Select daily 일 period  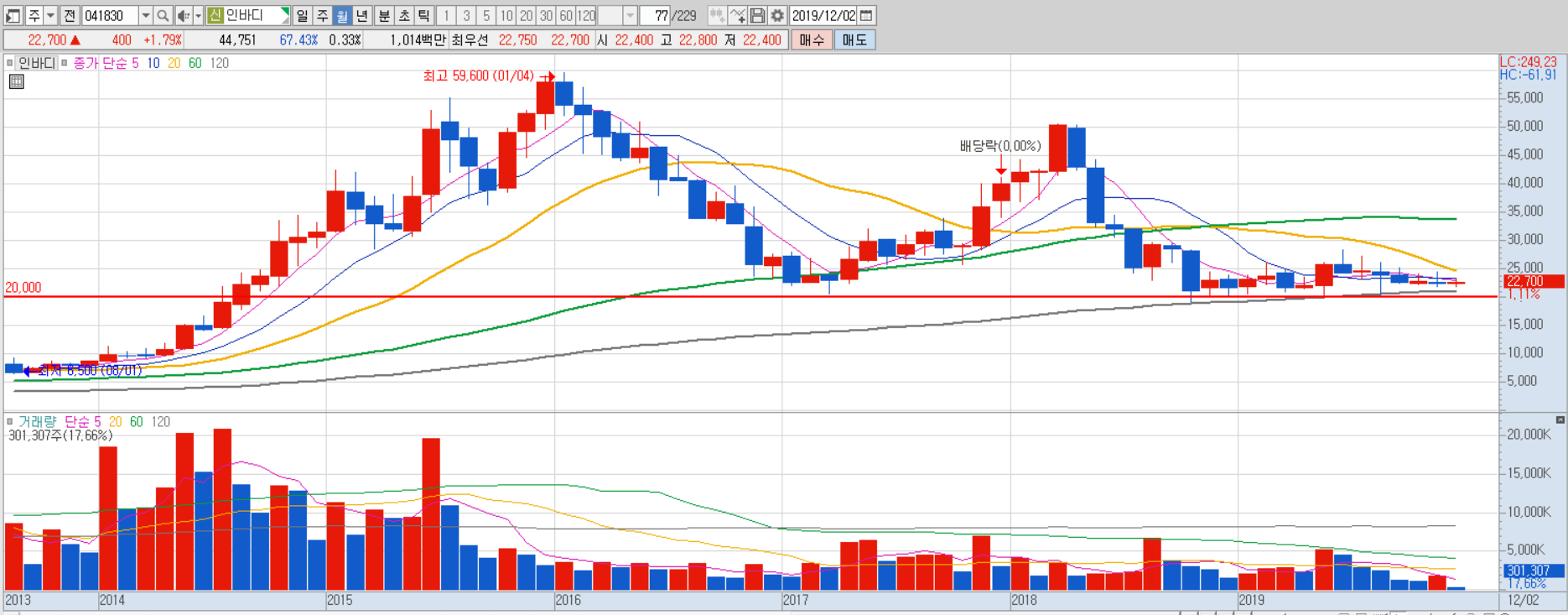pyautogui.click(x=302, y=15)
